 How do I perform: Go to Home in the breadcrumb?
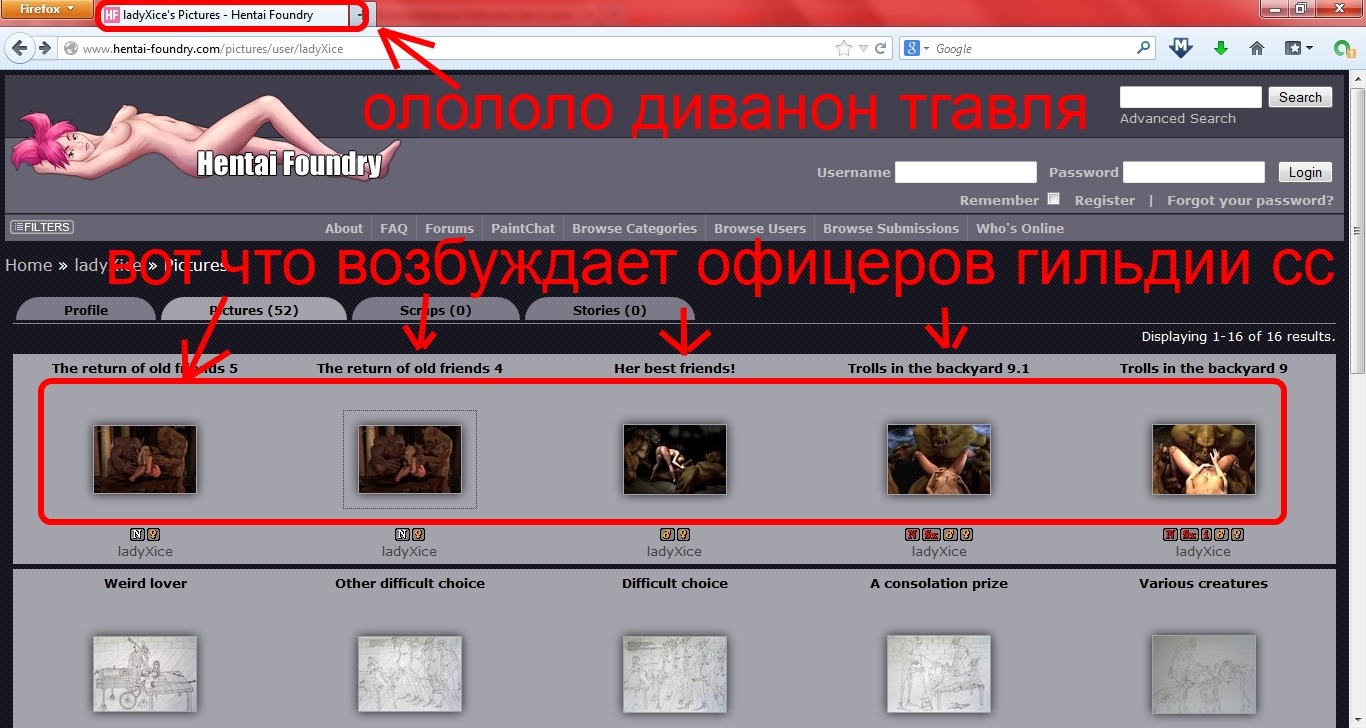[28, 265]
